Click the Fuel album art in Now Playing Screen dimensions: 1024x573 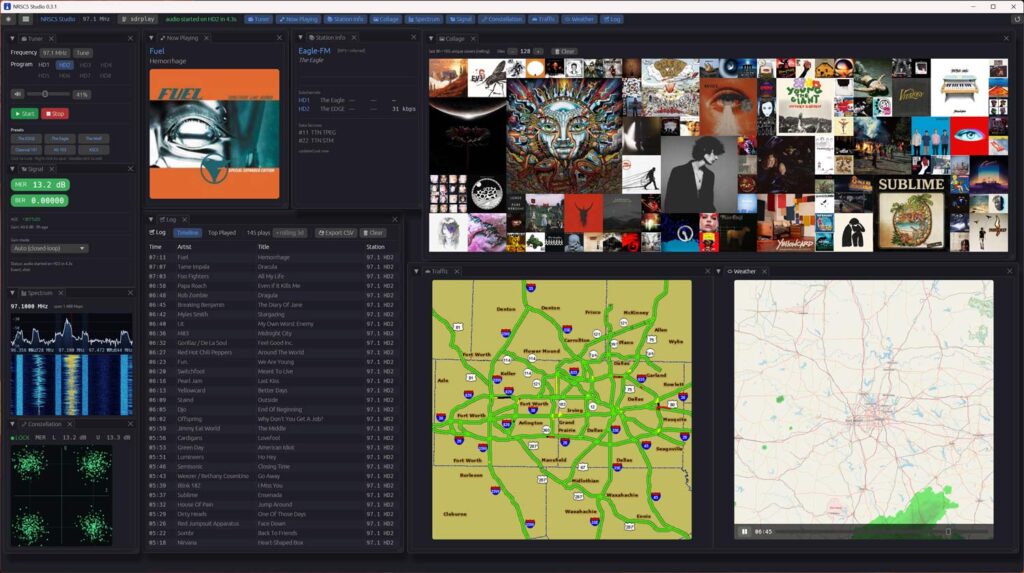point(214,134)
